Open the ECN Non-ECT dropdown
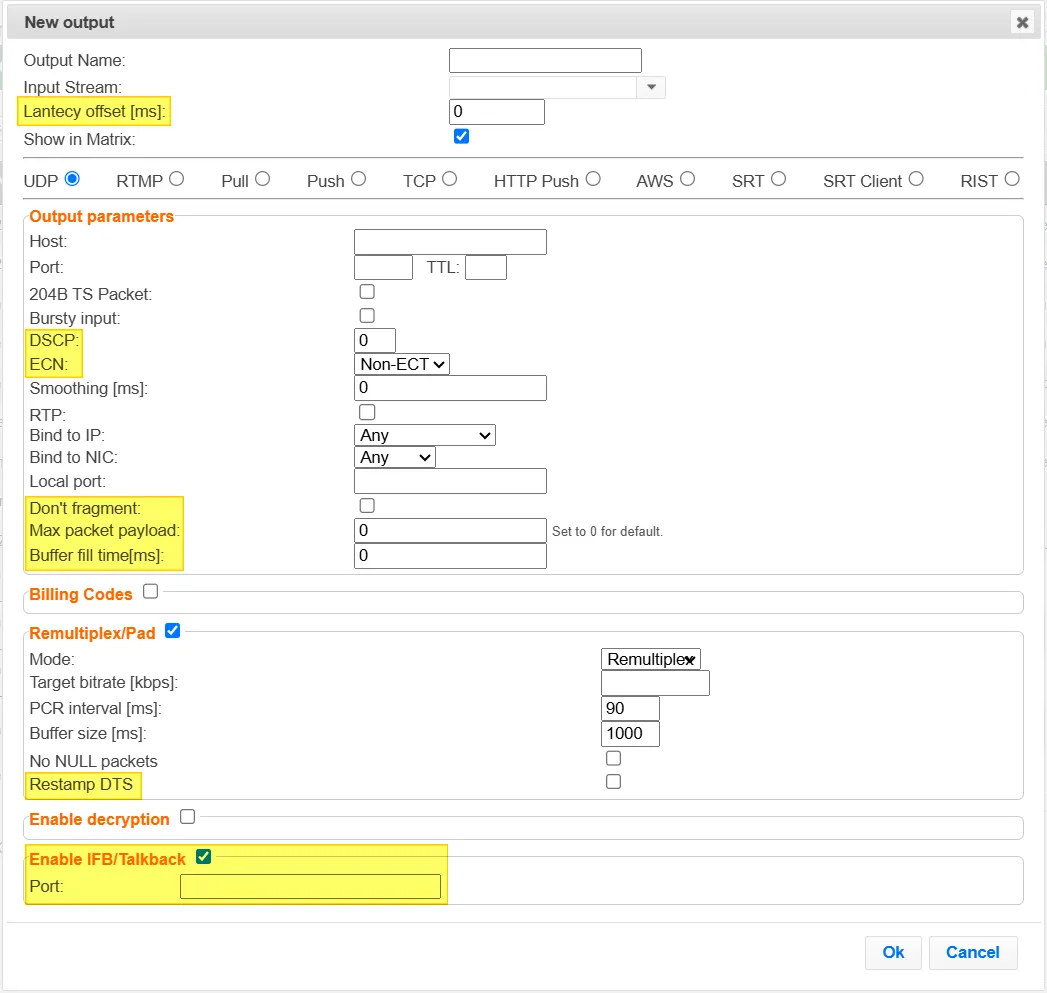 click(401, 364)
